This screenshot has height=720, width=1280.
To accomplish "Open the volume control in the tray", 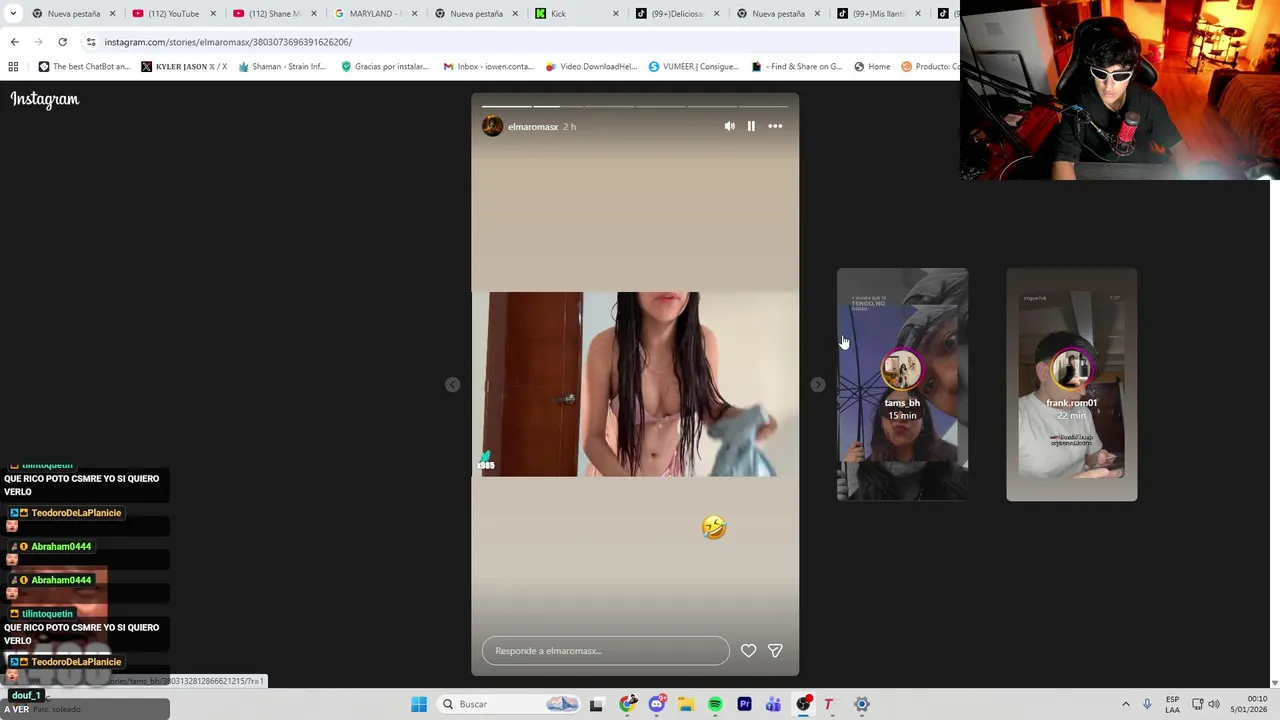I will click(1214, 704).
